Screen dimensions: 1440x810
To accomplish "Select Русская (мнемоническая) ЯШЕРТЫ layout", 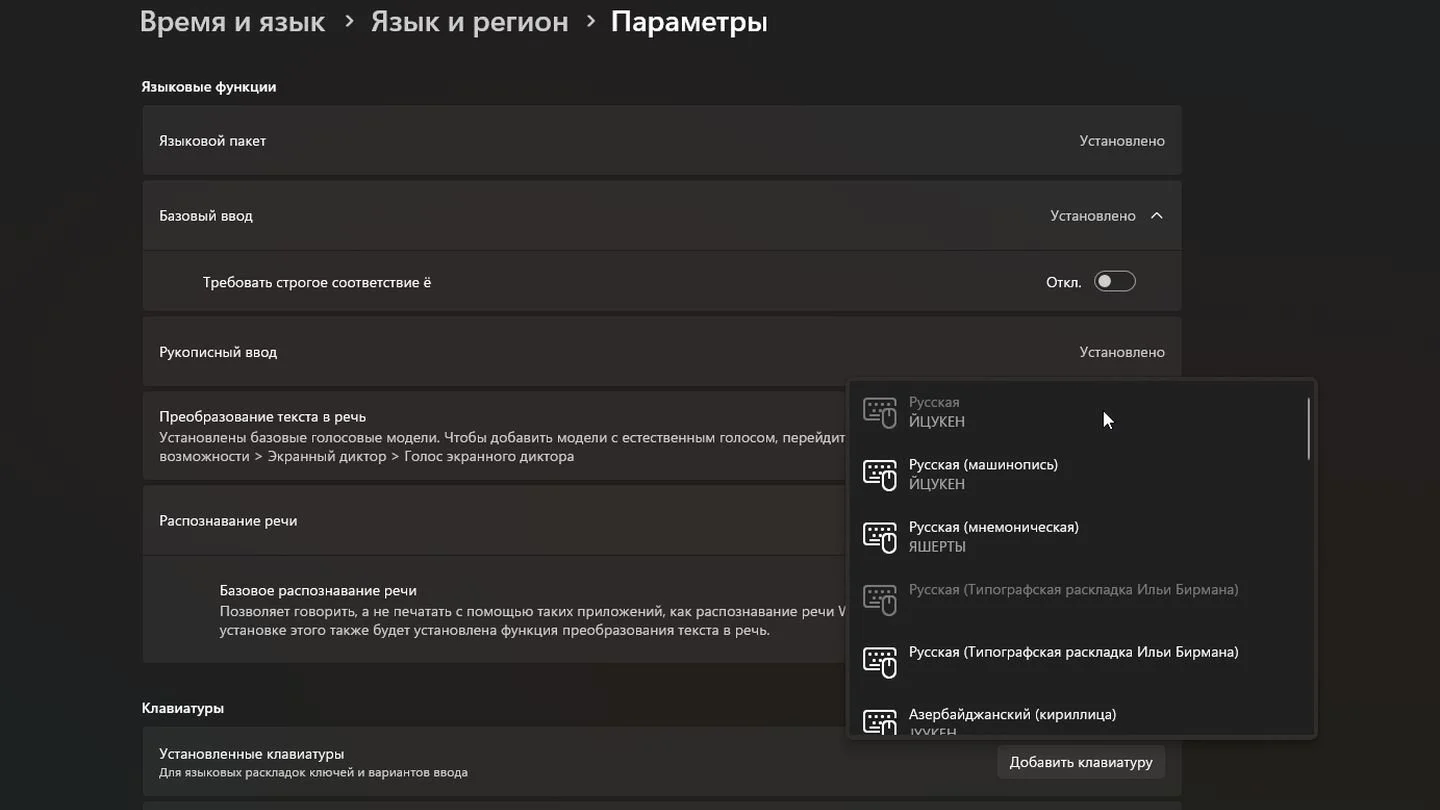I will [x=1080, y=537].
